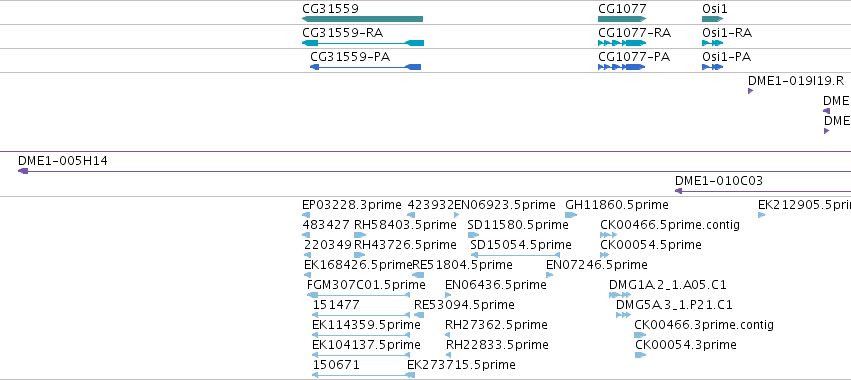The height and width of the screenshot is (380, 851).
Task: Click the EN07246.5prime EST arrow
Action: 549,275
